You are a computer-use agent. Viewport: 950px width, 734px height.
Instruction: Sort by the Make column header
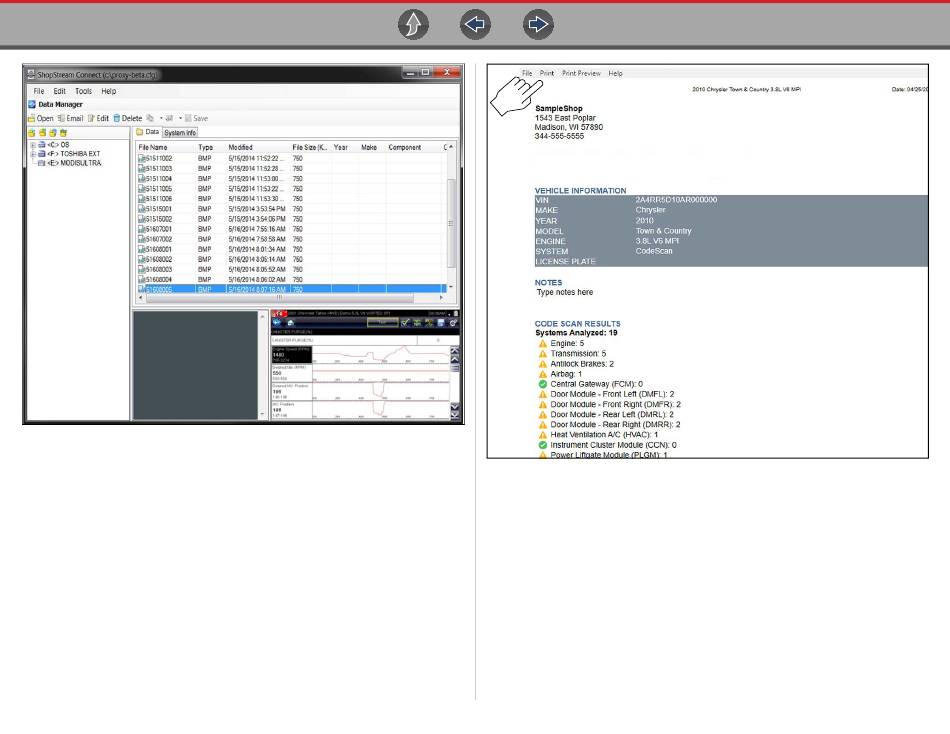pyautogui.click(x=371, y=147)
